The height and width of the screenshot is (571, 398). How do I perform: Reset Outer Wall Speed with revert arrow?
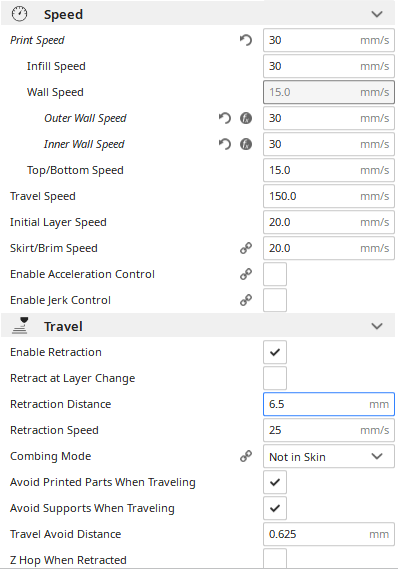tap(225, 118)
